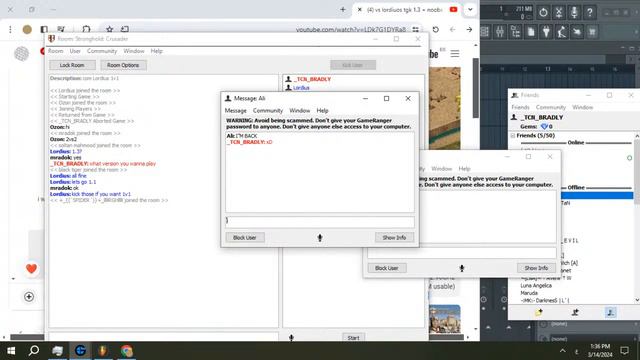640x360 pixels.
Task: Click the browser profile avatar
Action: pos(27,29)
